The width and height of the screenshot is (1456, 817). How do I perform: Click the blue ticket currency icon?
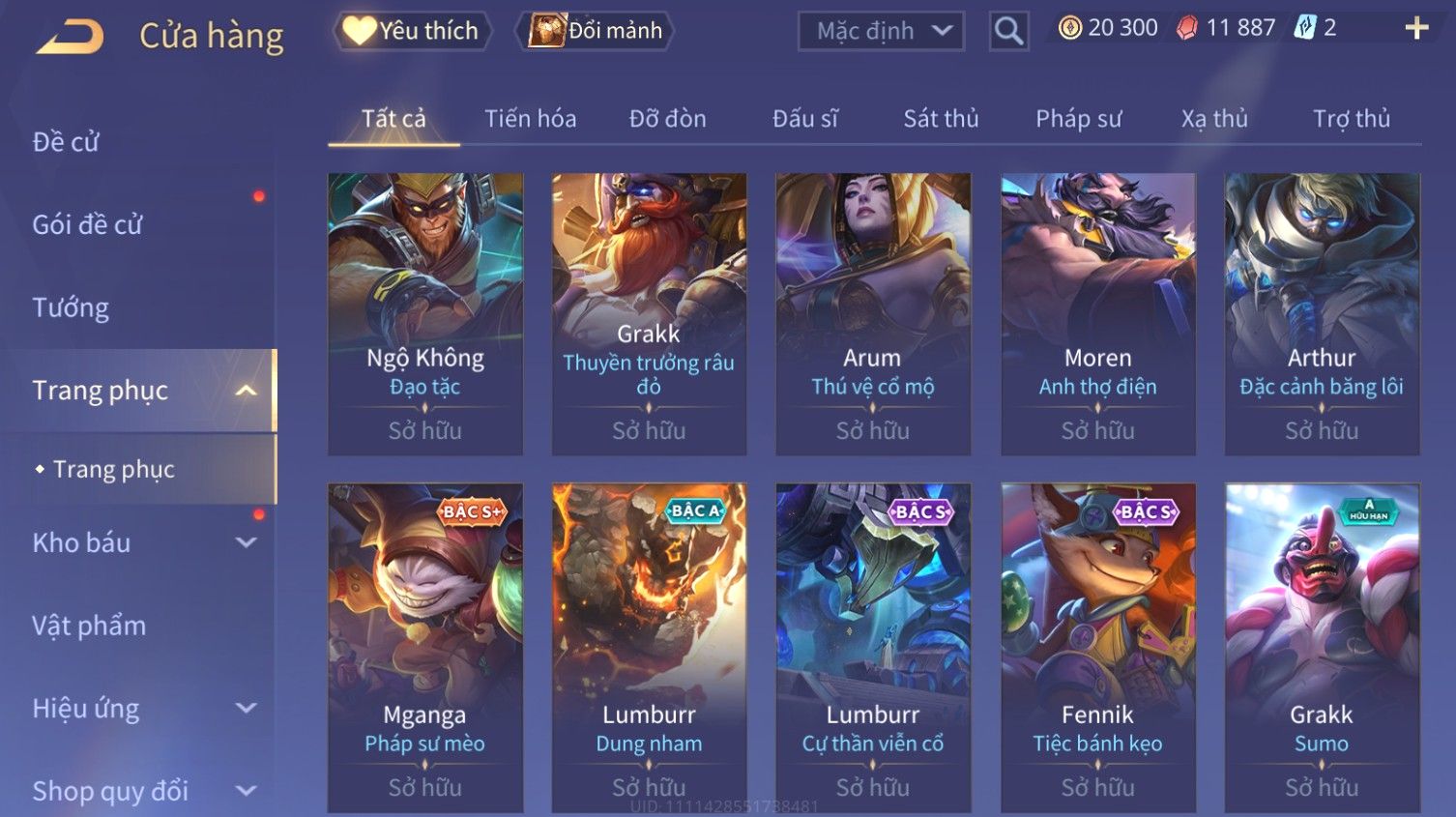pos(1305,28)
